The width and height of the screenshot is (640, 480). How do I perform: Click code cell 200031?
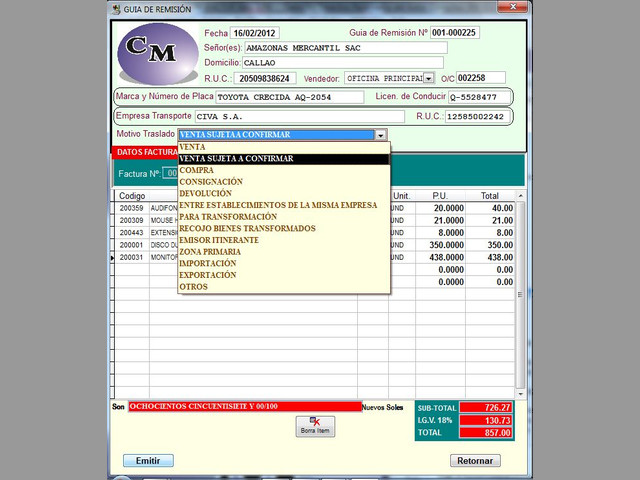pyautogui.click(x=132, y=257)
